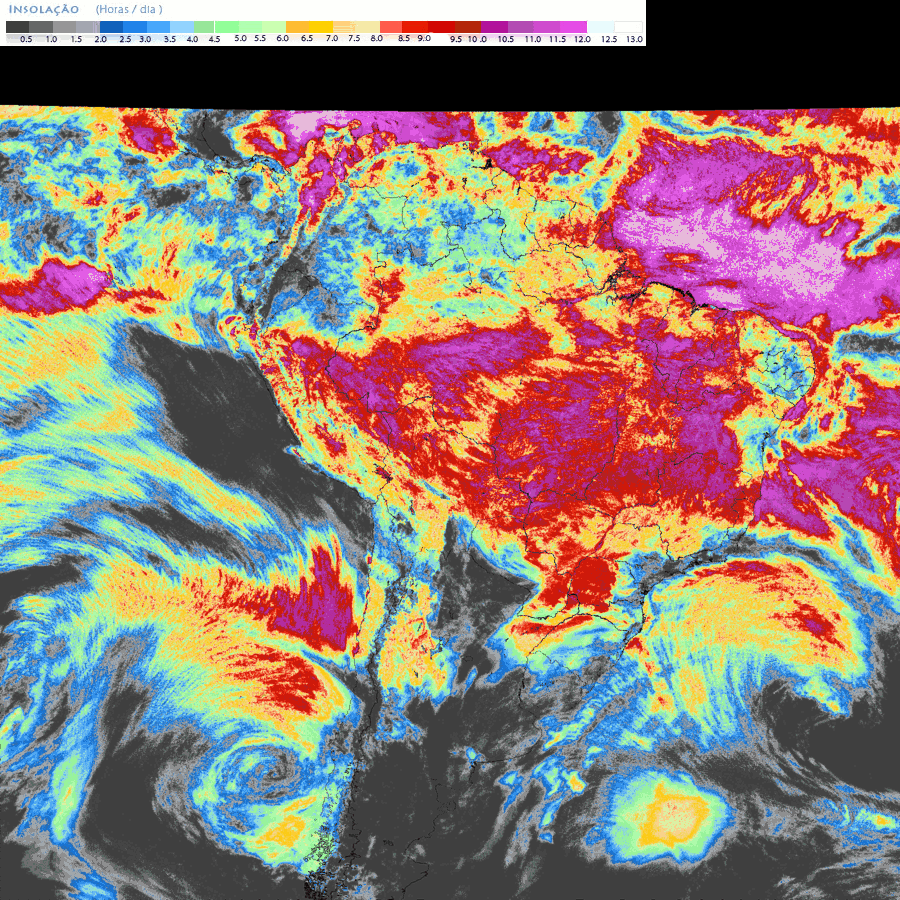Click the orange legend swatch

[297, 27]
